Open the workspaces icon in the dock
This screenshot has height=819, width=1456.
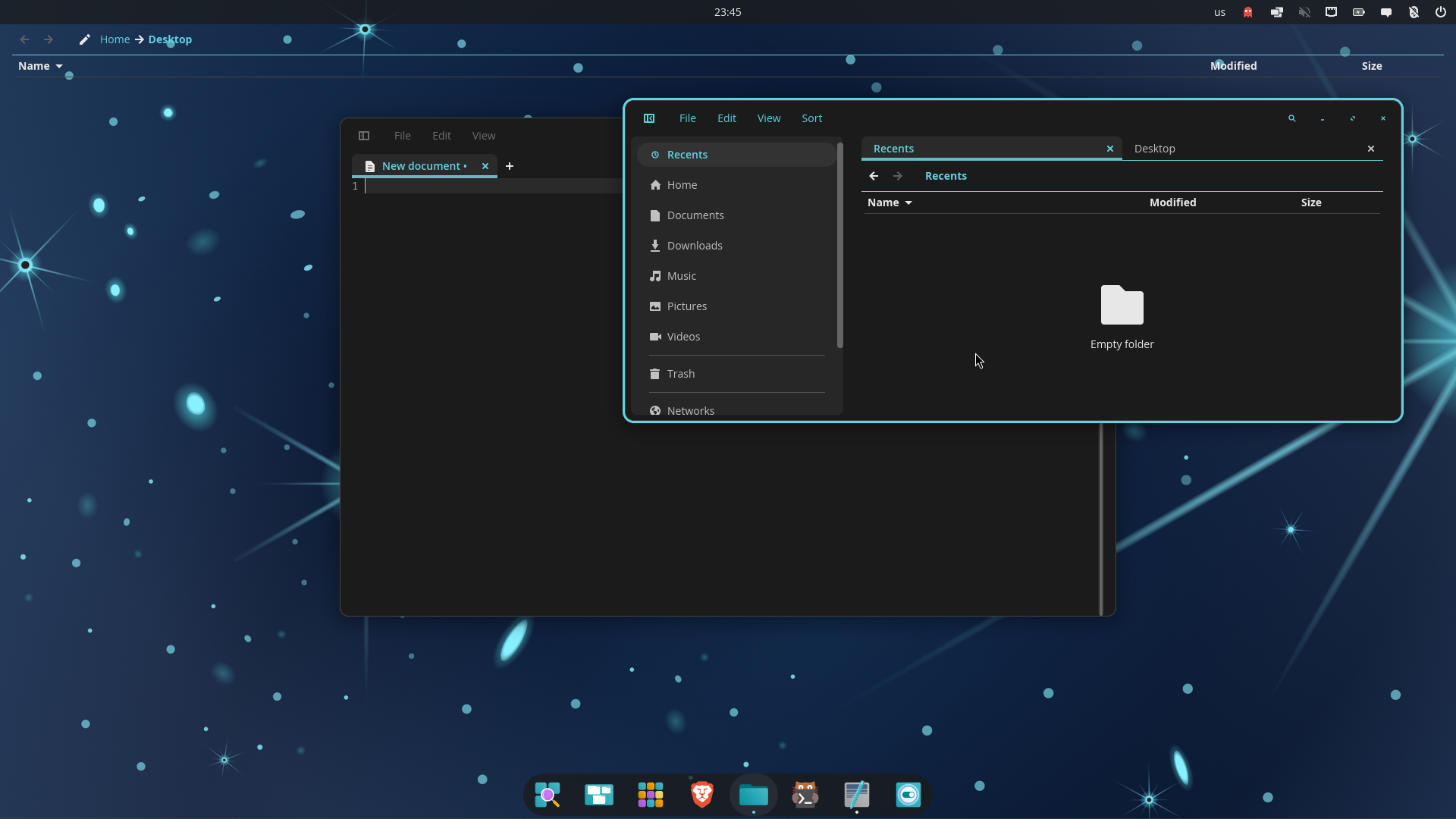[x=599, y=795]
